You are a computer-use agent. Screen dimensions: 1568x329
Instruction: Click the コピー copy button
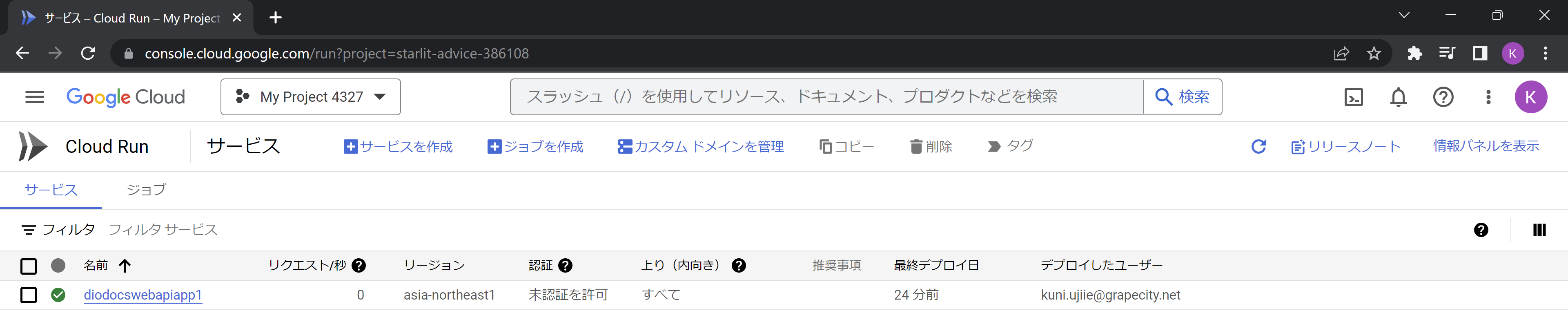point(847,146)
